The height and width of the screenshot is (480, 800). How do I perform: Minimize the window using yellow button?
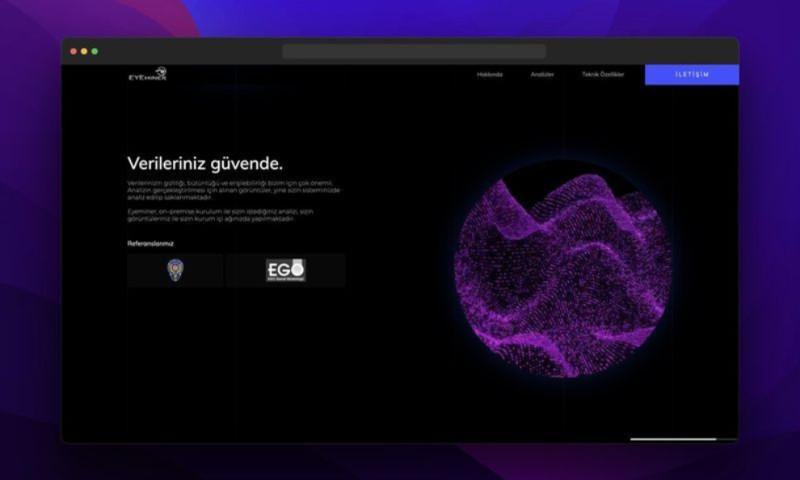point(84,51)
